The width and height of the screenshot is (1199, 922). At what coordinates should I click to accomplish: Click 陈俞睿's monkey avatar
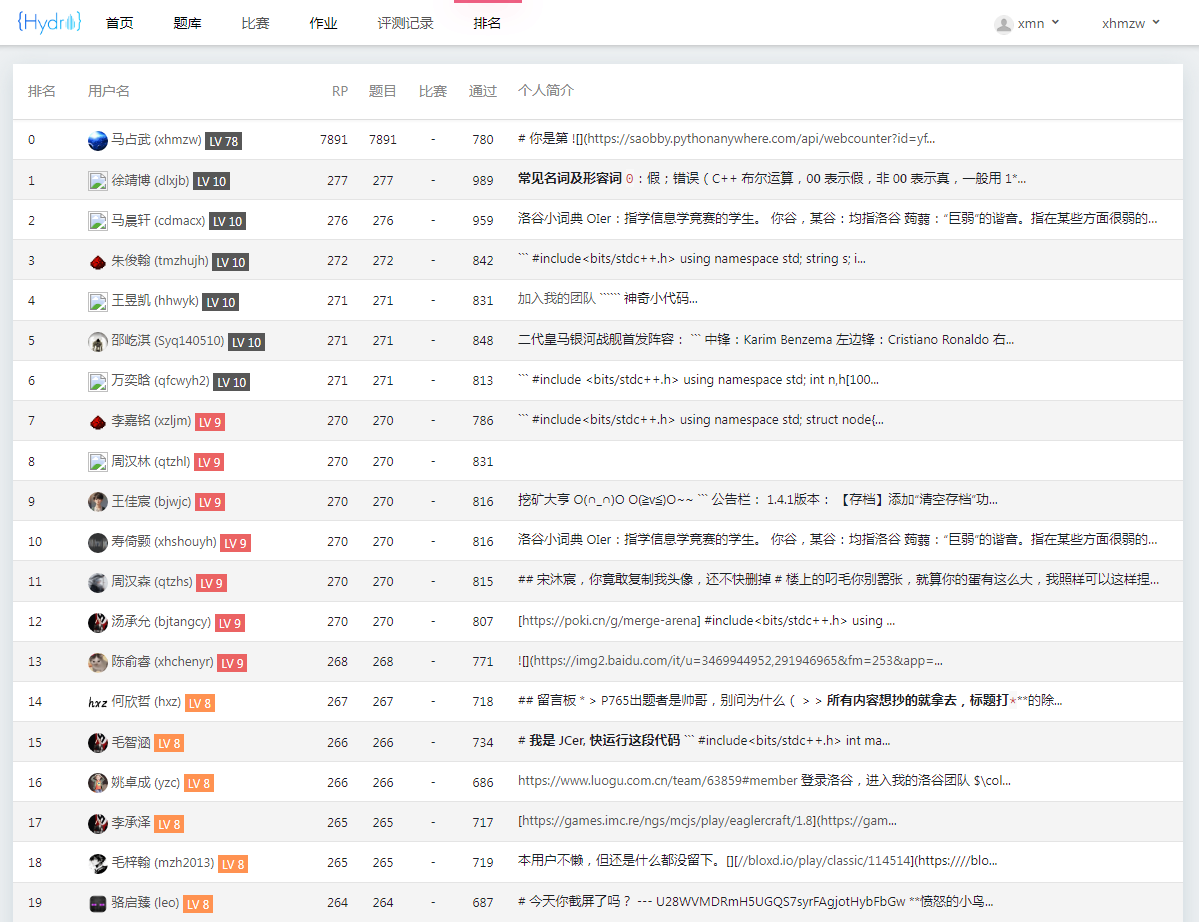[97, 662]
